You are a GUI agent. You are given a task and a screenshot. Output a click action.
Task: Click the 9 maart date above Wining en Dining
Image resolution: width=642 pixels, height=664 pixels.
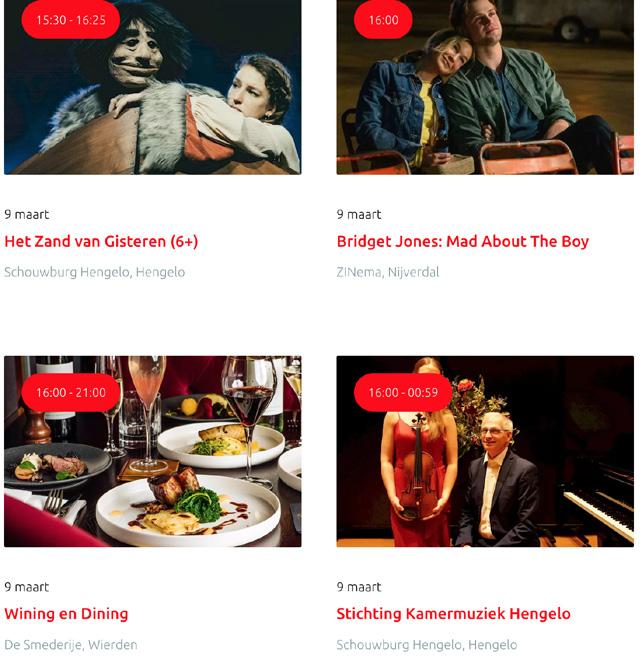[27, 587]
